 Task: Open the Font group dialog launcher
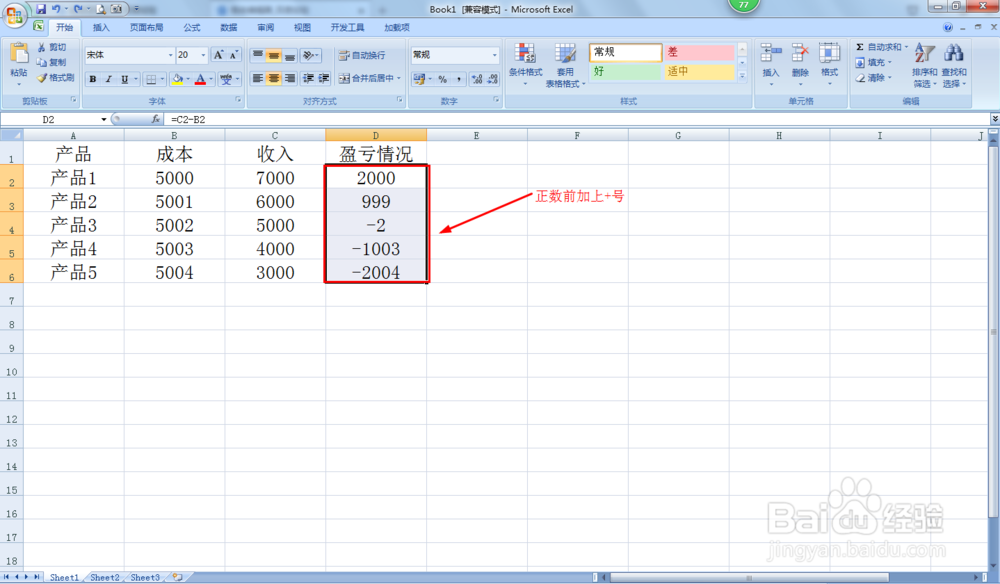click(x=239, y=100)
